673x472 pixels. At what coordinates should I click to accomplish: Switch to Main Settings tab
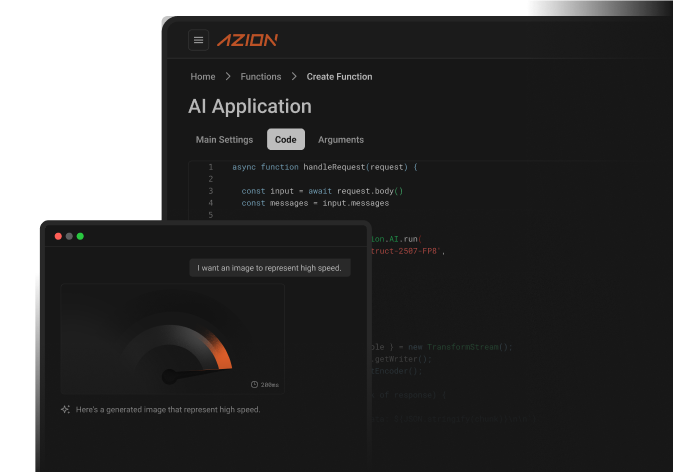point(224,139)
